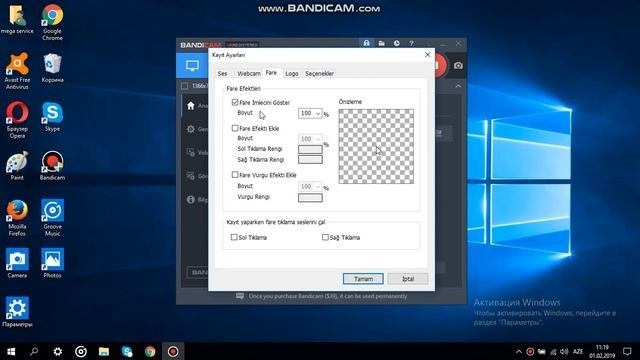640x360 pixels.
Task: Open Photos desktop shortcut
Action: coord(52,264)
